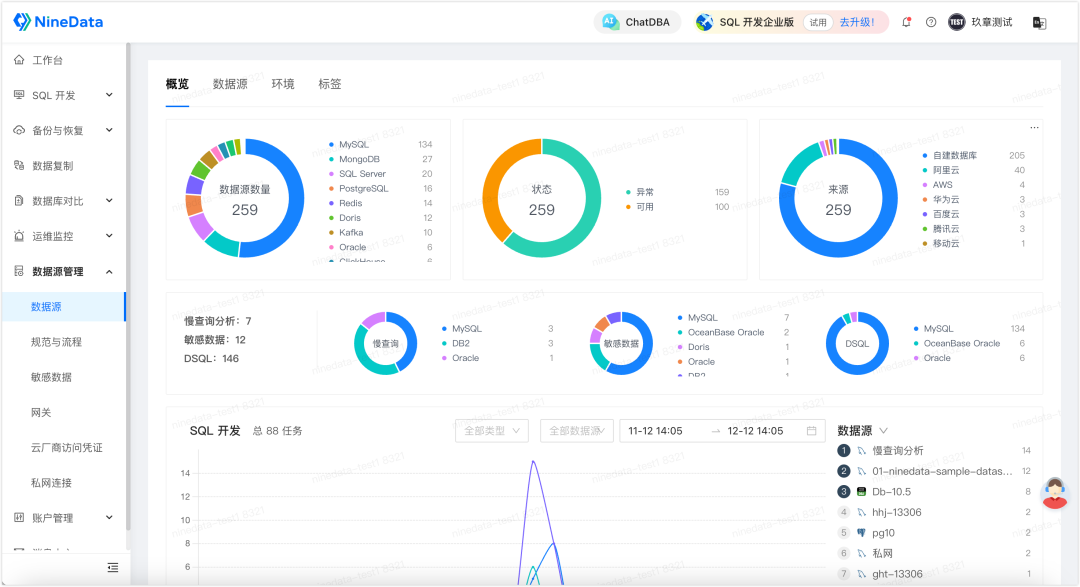The image size is (1080, 587).
Task: Open the help question-mark icon
Action: [x=931, y=22]
